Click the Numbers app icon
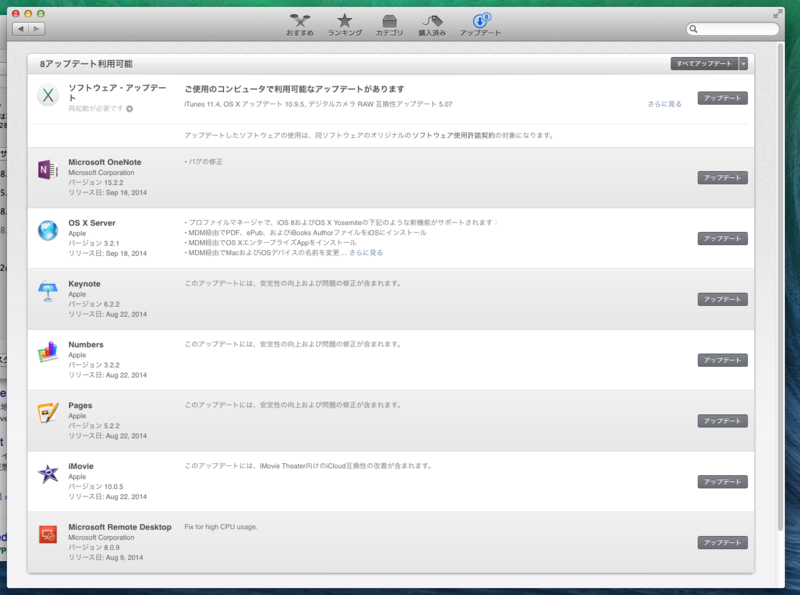Viewport: 800px width, 595px height. [x=48, y=352]
